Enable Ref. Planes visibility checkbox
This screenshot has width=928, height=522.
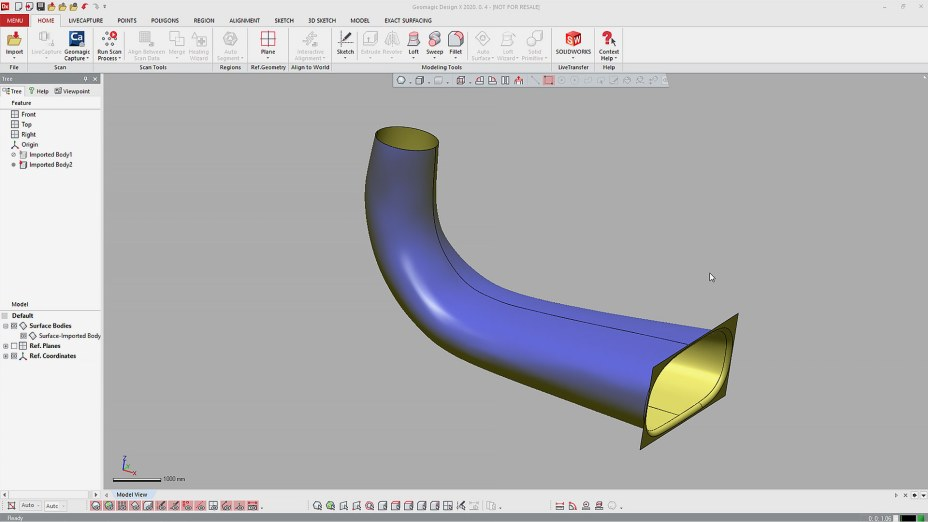coord(14,346)
